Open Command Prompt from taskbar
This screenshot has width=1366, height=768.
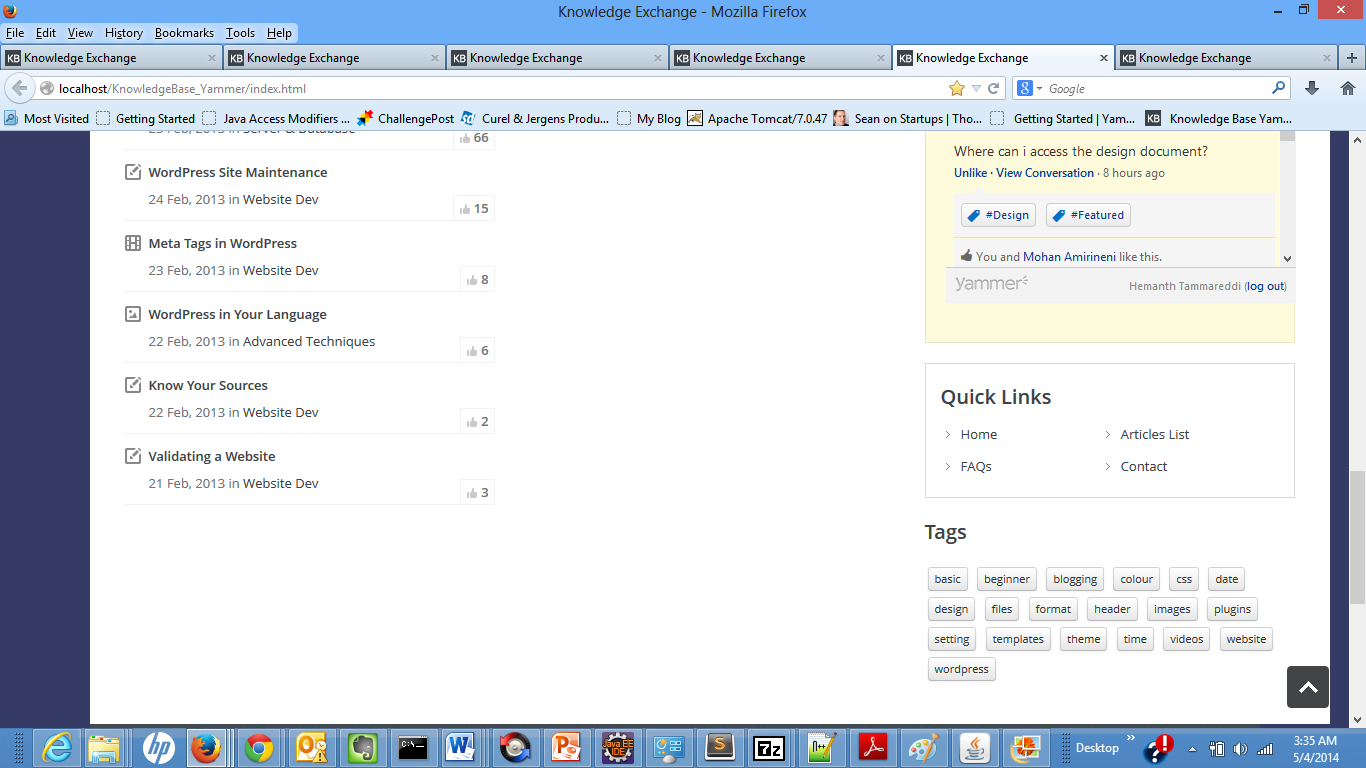pyautogui.click(x=413, y=747)
